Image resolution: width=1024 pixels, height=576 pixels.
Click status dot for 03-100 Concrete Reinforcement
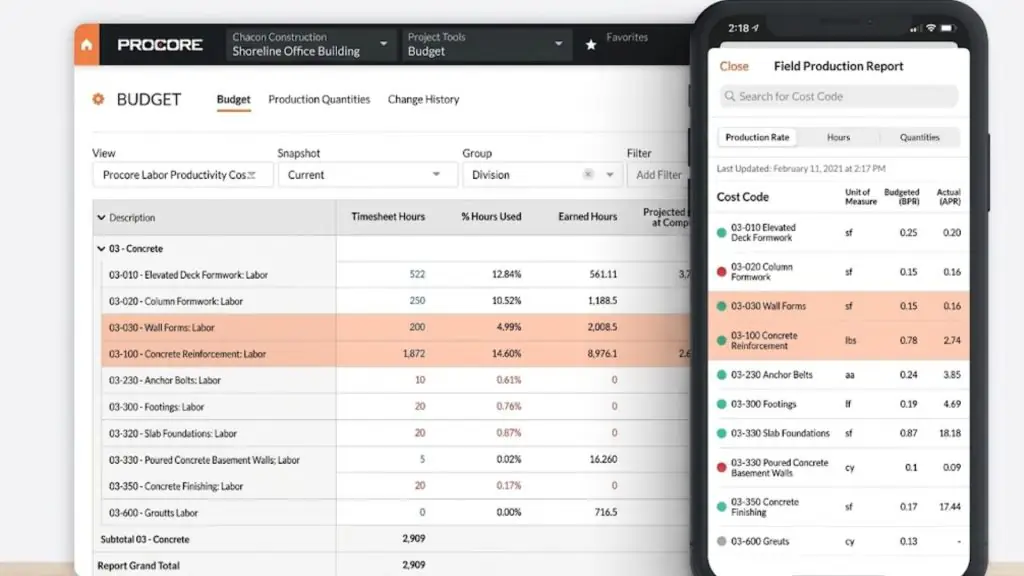pos(722,340)
